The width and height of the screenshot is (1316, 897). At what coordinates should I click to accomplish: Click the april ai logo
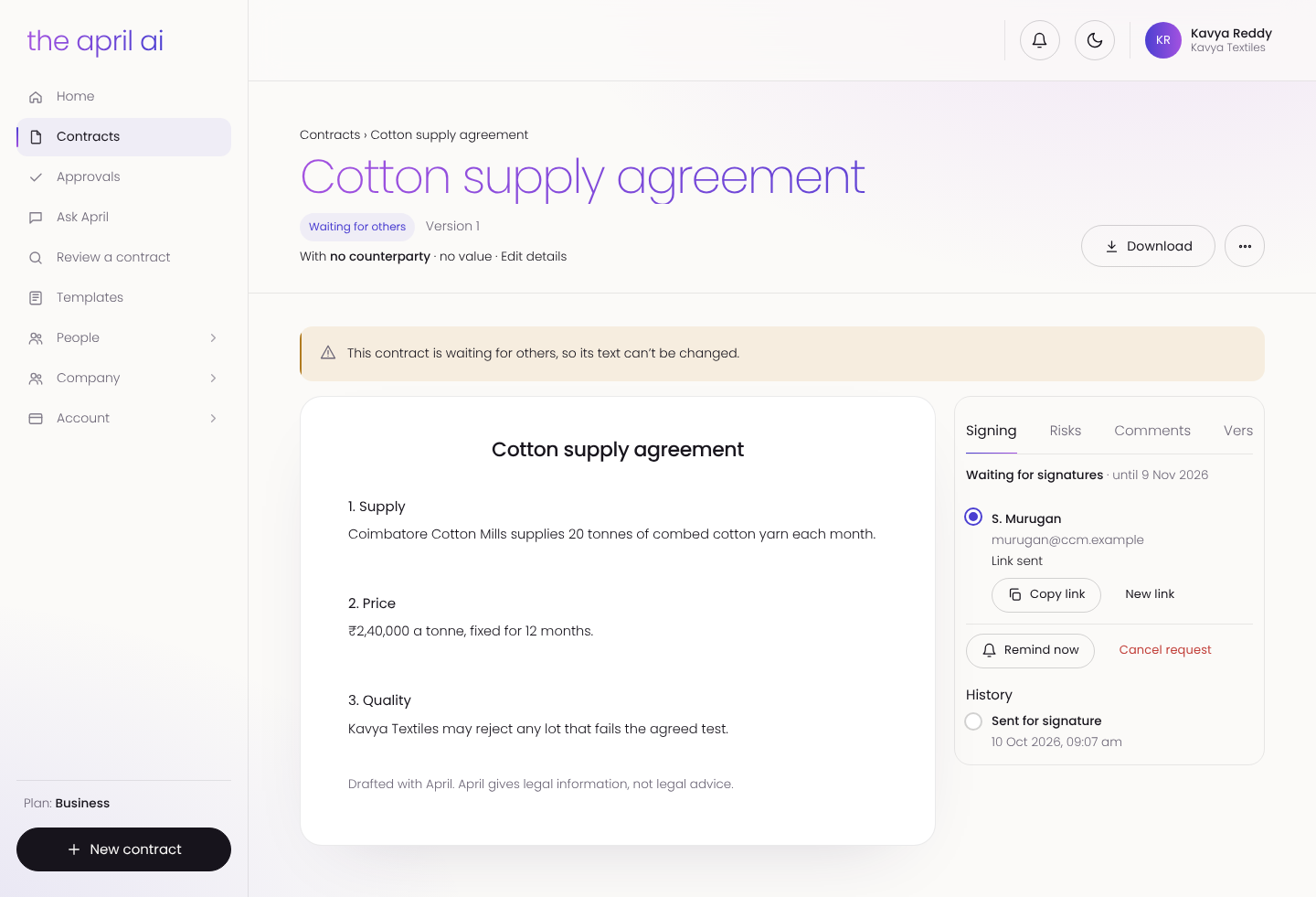click(95, 41)
